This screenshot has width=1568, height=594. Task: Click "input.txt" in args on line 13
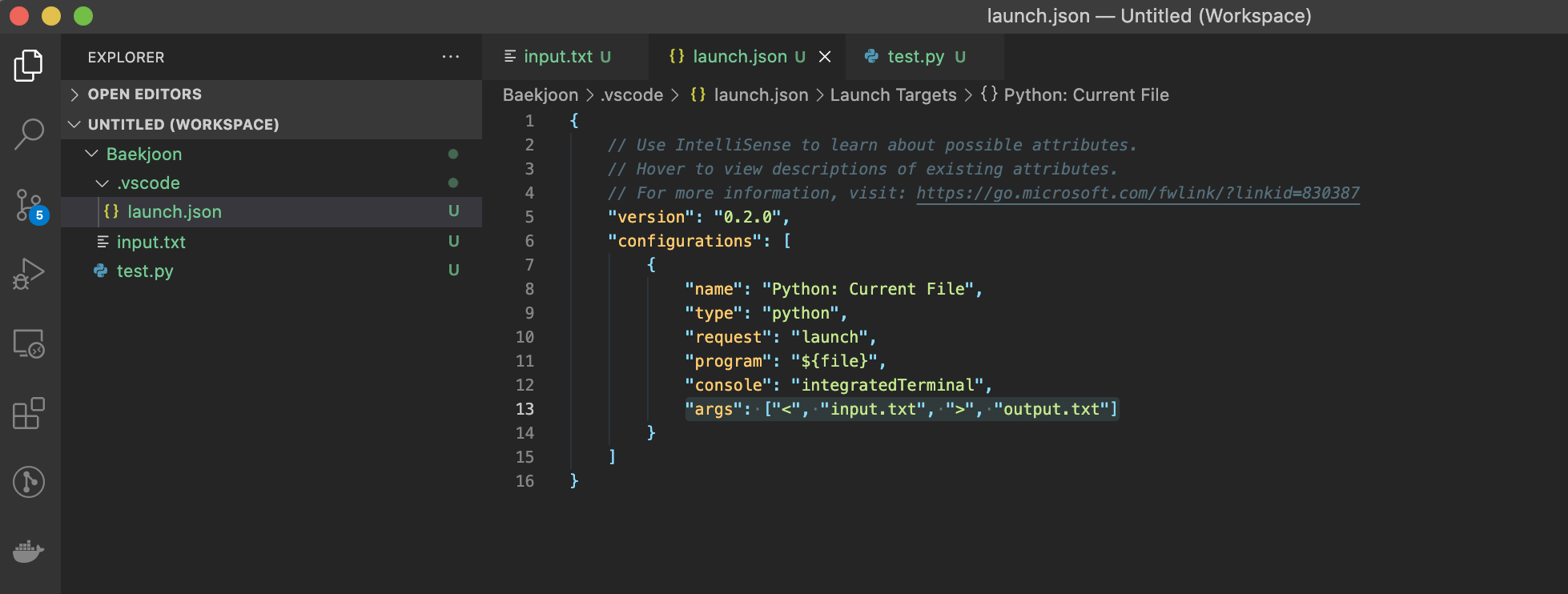pyautogui.click(x=873, y=409)
